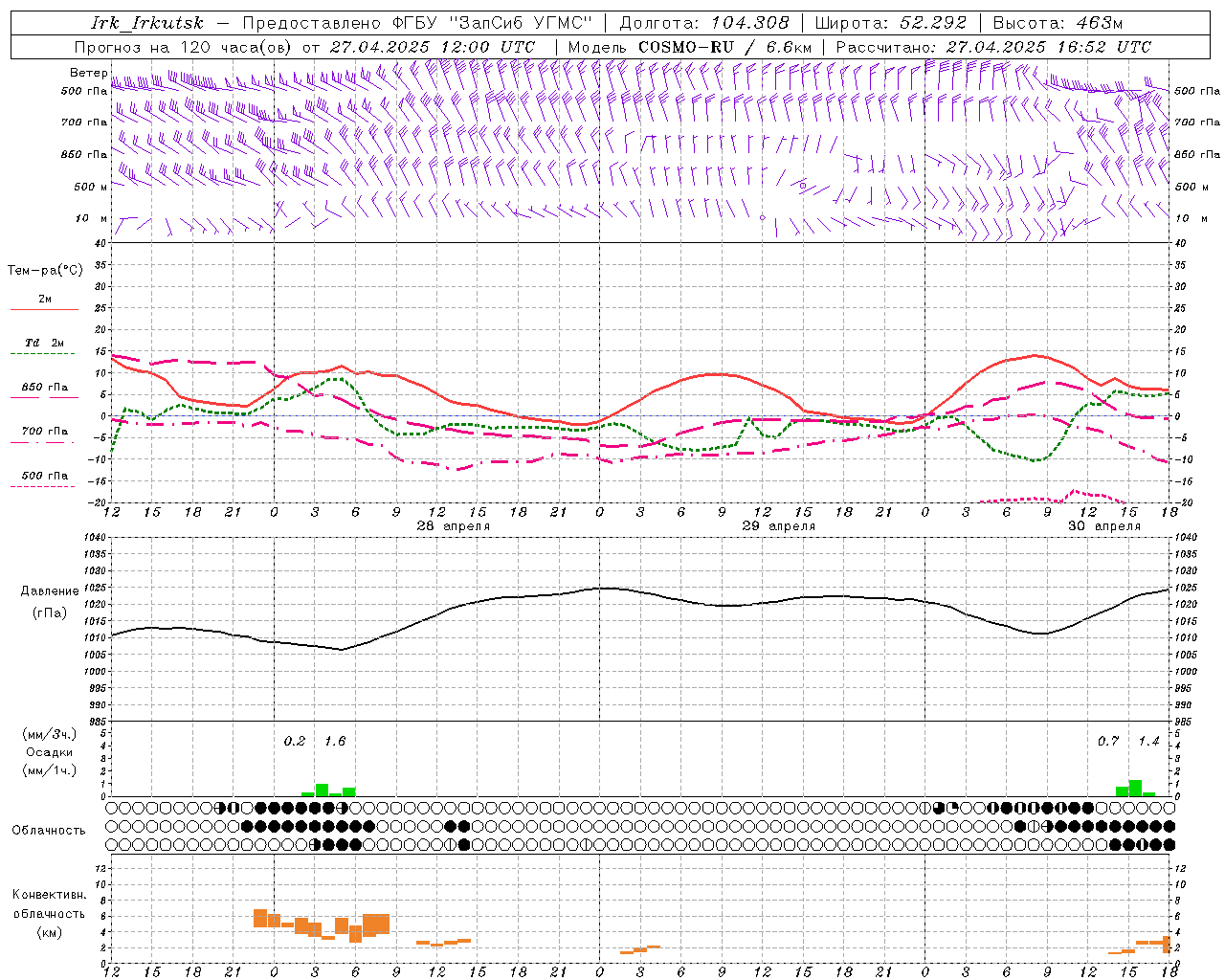Click the 29 апреля date marker
Screen dimensions: 1225x980
(x=779, y=526)
